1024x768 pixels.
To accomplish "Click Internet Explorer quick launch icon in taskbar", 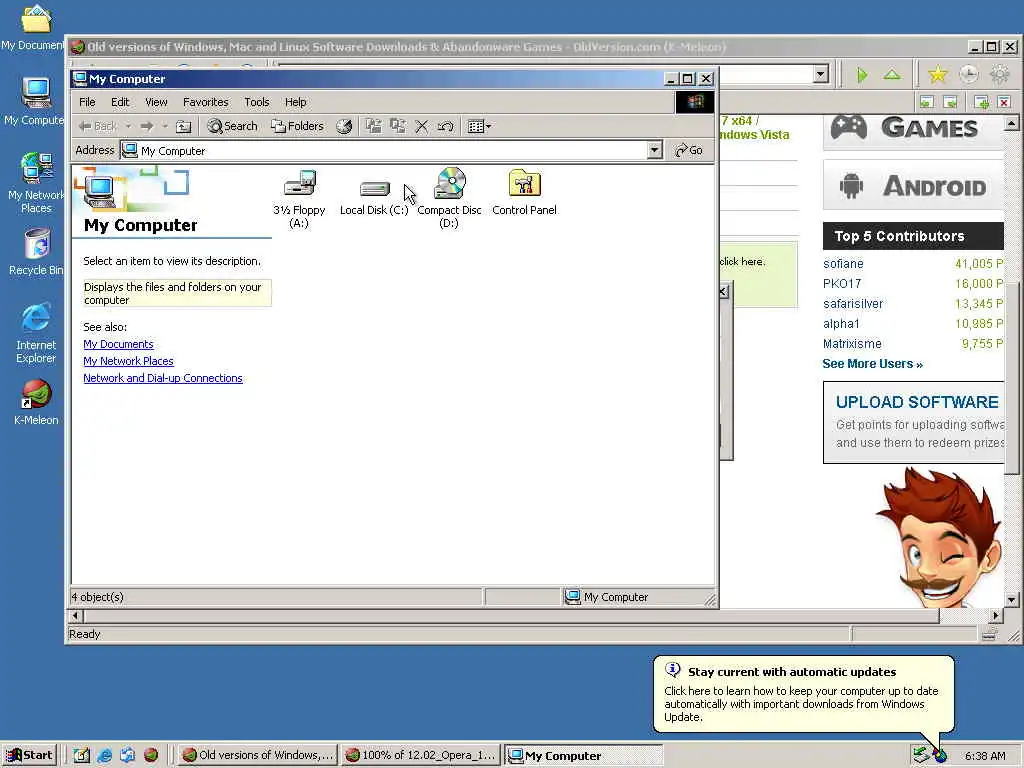I will tap(104, 756).
